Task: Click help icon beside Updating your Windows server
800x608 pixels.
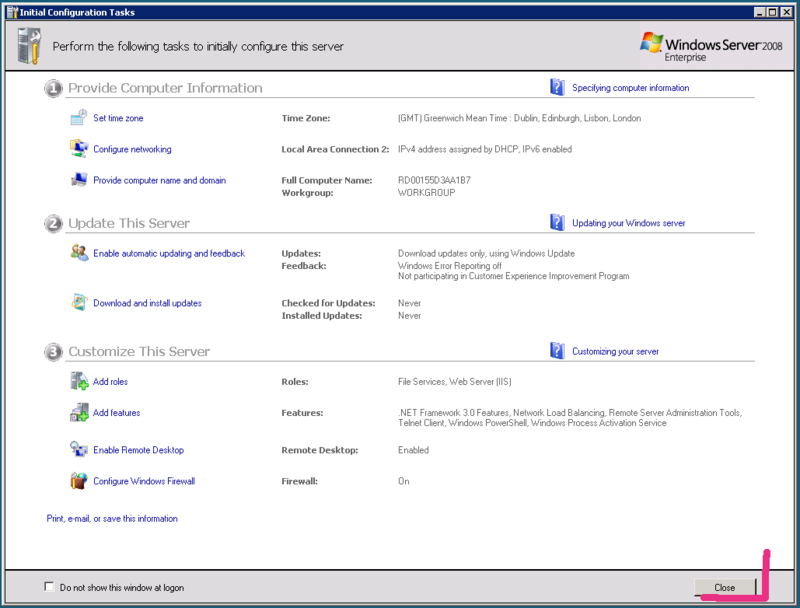Action: pos(557,222)
